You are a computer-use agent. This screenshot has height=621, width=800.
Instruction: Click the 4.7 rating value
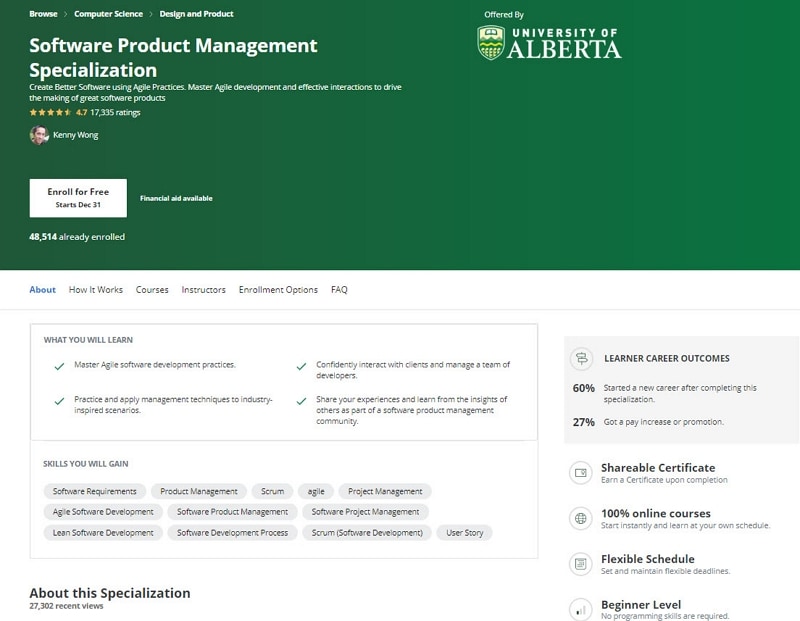click(82, 112)
